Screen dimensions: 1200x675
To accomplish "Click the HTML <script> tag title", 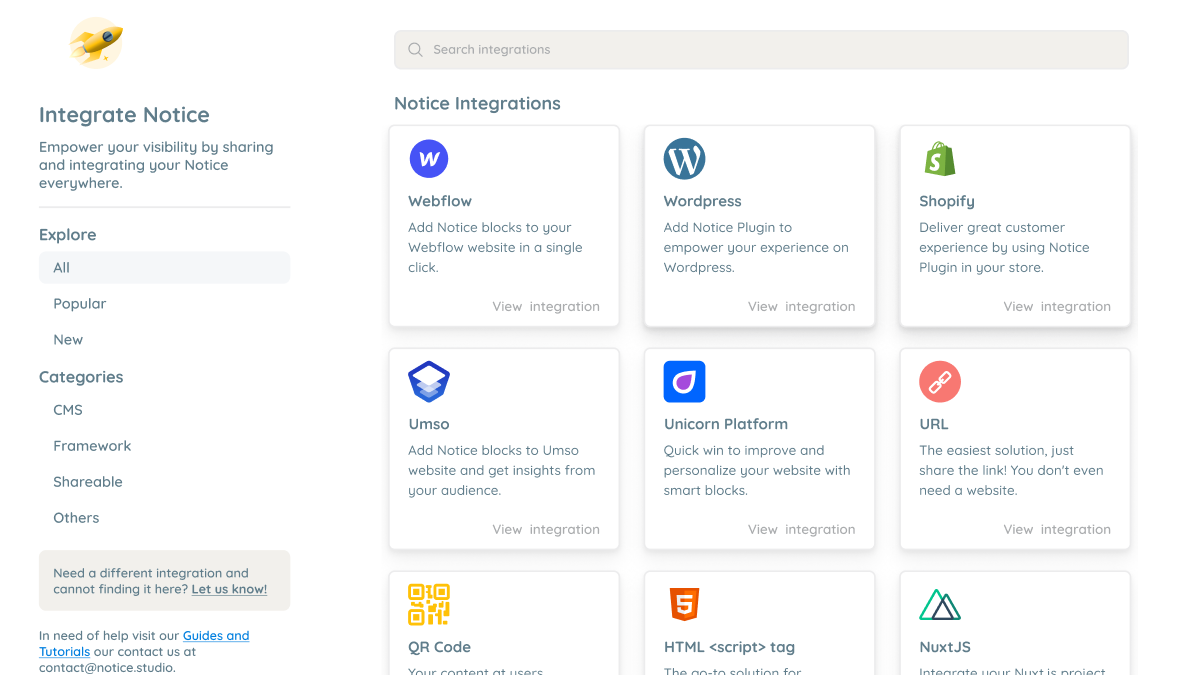I will point(730,647).
